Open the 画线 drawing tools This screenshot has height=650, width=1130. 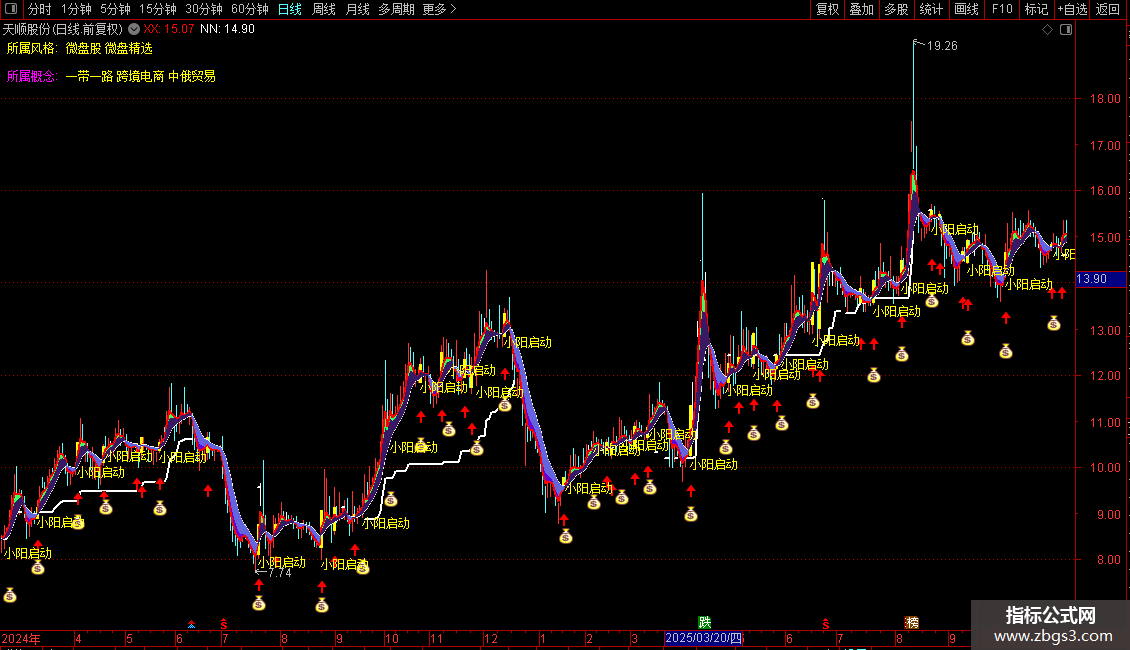966,9
